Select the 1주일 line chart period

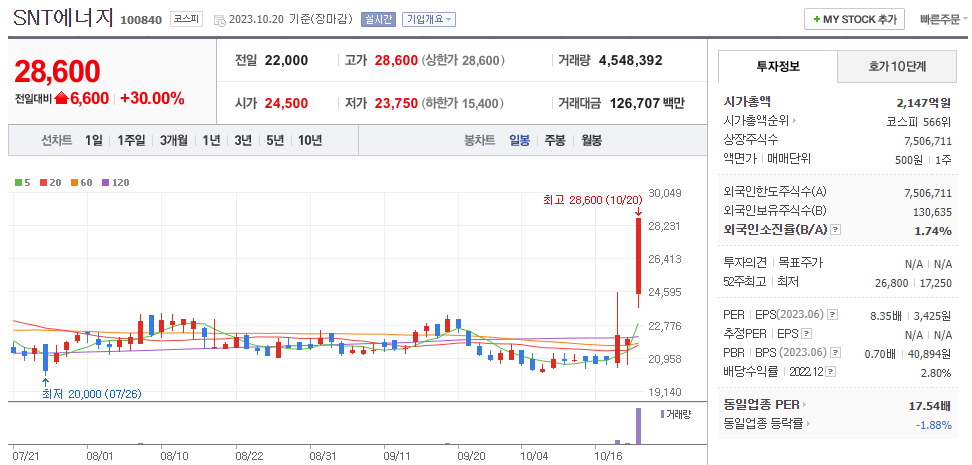(x=131, y=140)
